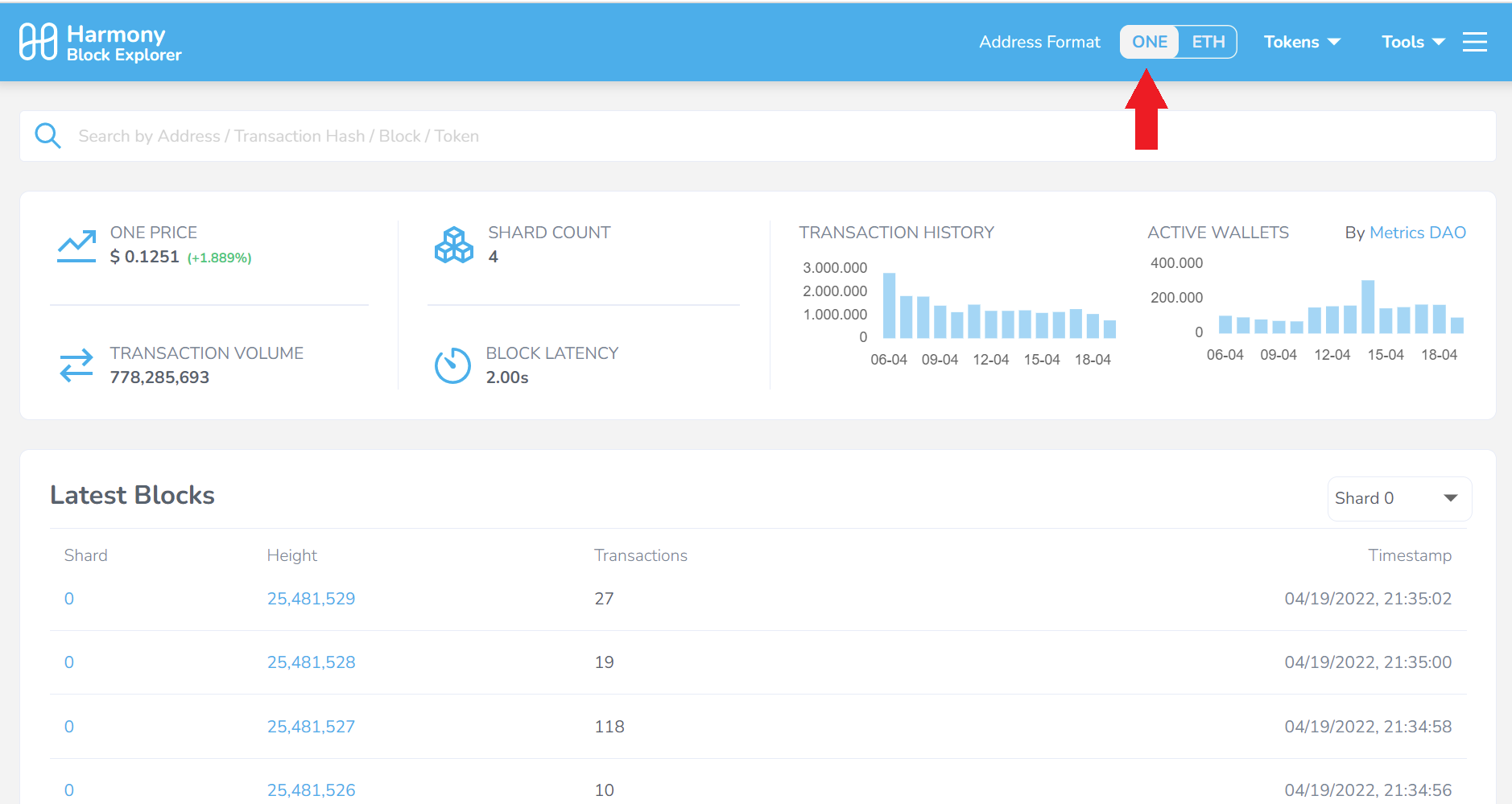Click block height 25,481,527
This screenshot has width=1512, height=804.
click(x=311, y=727)
